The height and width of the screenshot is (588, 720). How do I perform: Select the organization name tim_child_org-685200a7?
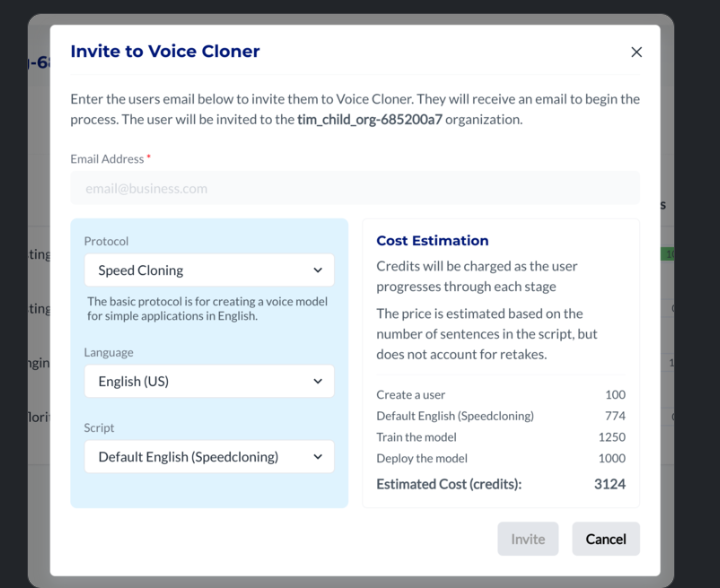point(370,119)
